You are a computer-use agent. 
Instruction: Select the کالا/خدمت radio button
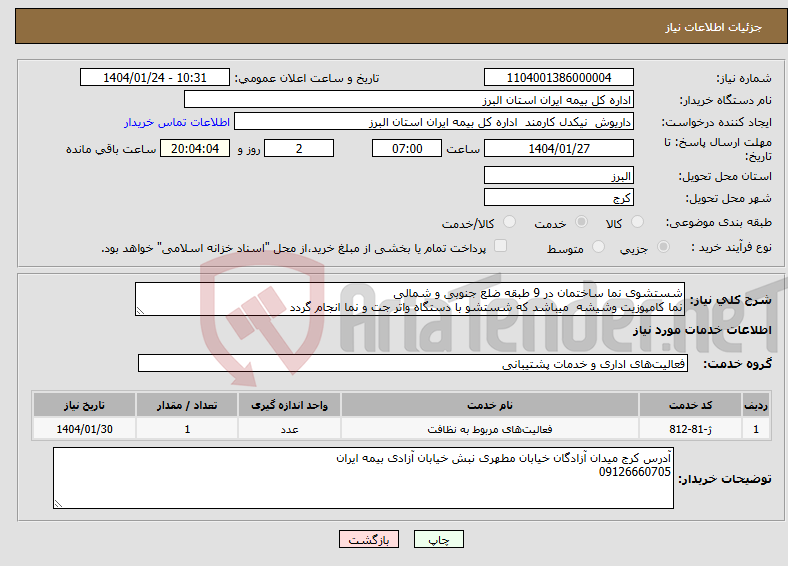pyautogui.click(x=509, y=222)
